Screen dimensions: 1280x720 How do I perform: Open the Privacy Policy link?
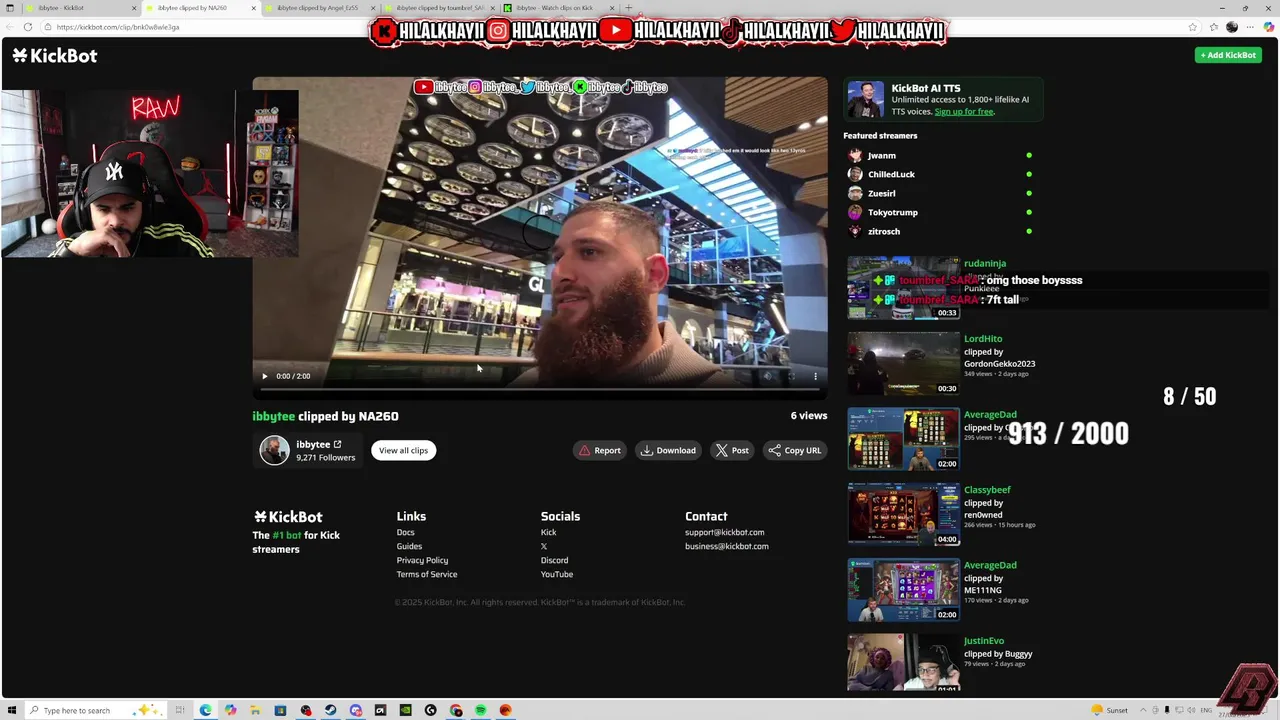point(422,560)
